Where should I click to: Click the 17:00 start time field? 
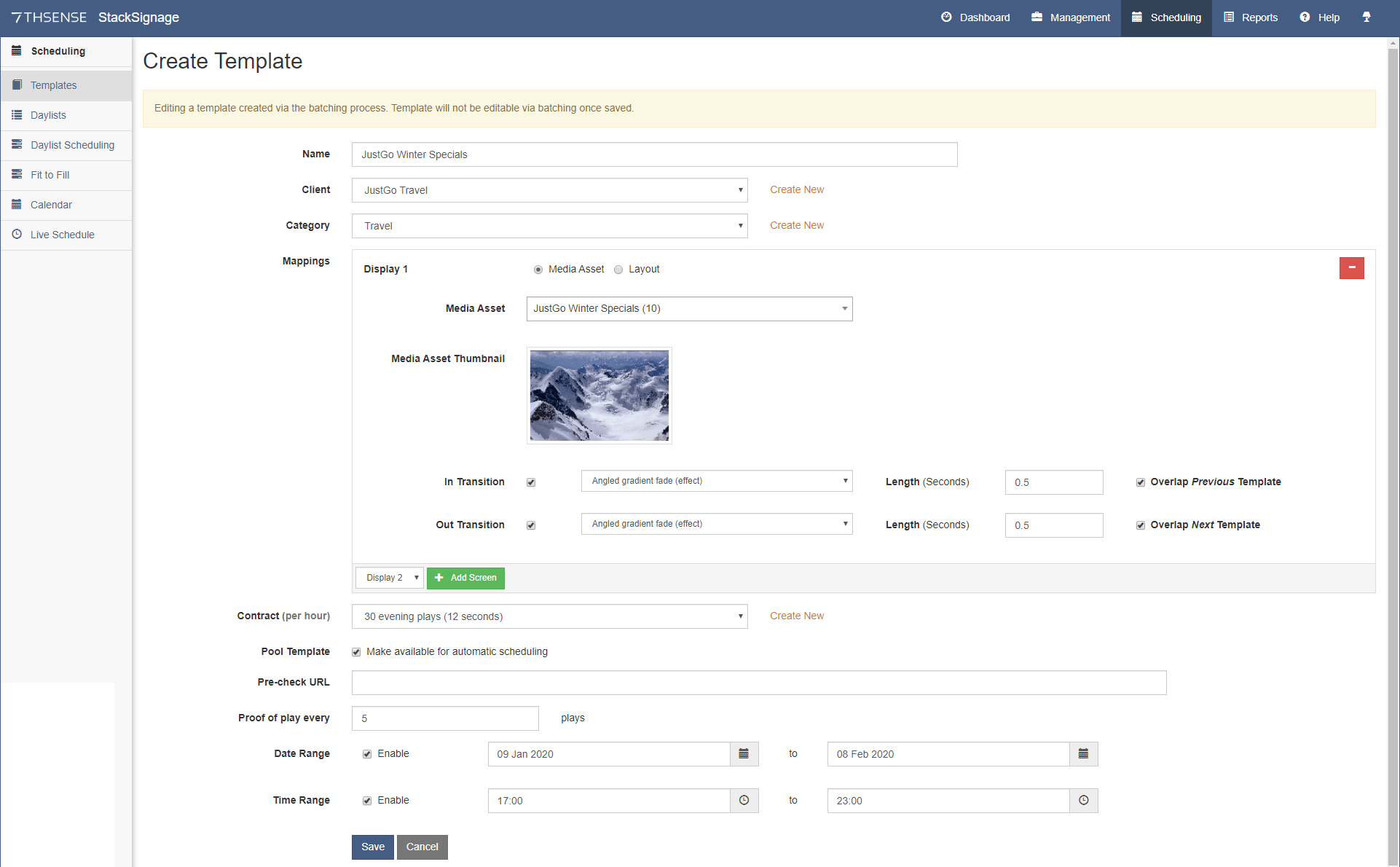[x=610, y=801]
